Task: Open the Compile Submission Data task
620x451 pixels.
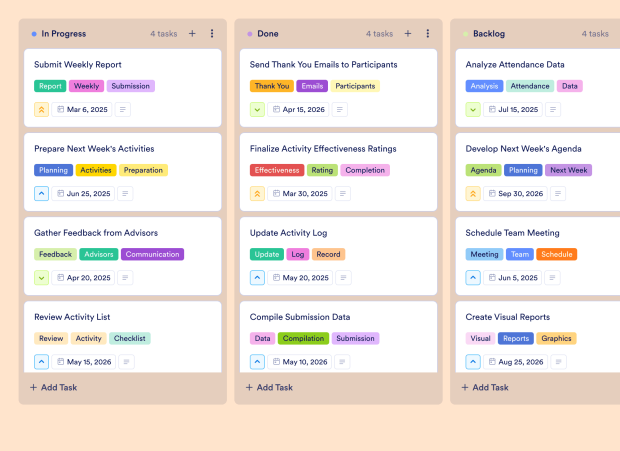Action: 300,317
